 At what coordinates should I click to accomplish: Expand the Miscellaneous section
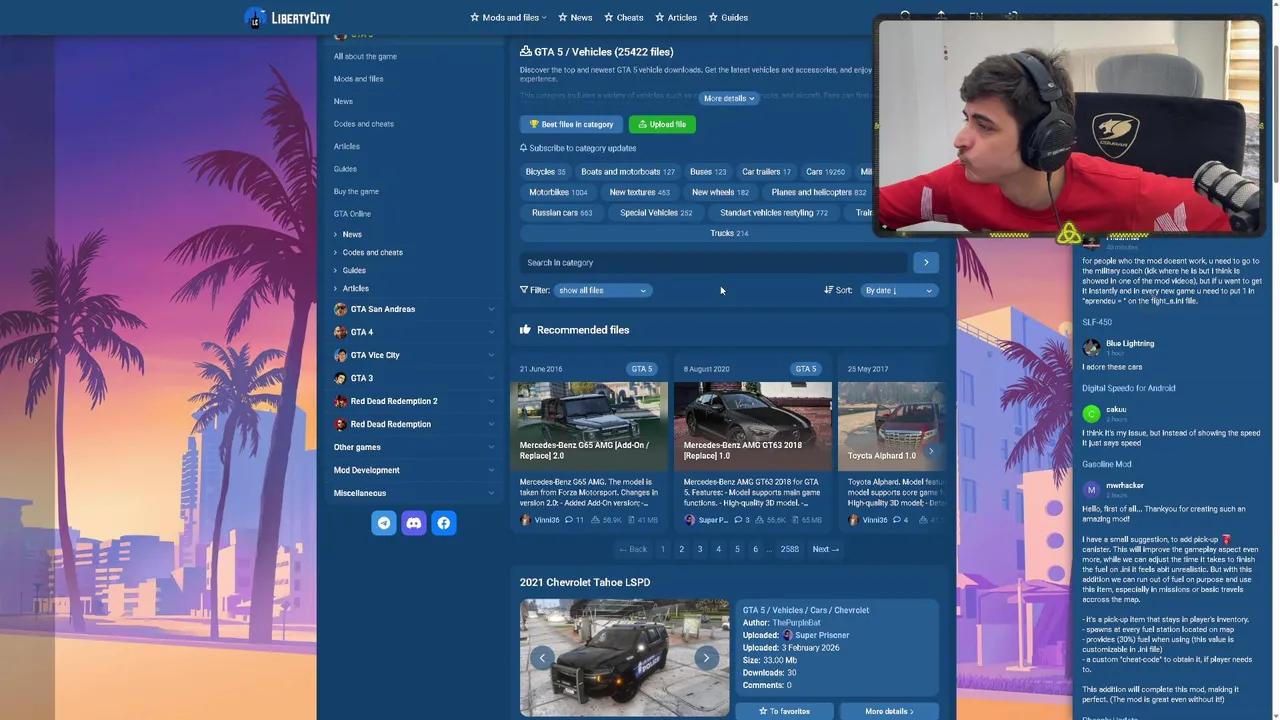tap(491, 493)
